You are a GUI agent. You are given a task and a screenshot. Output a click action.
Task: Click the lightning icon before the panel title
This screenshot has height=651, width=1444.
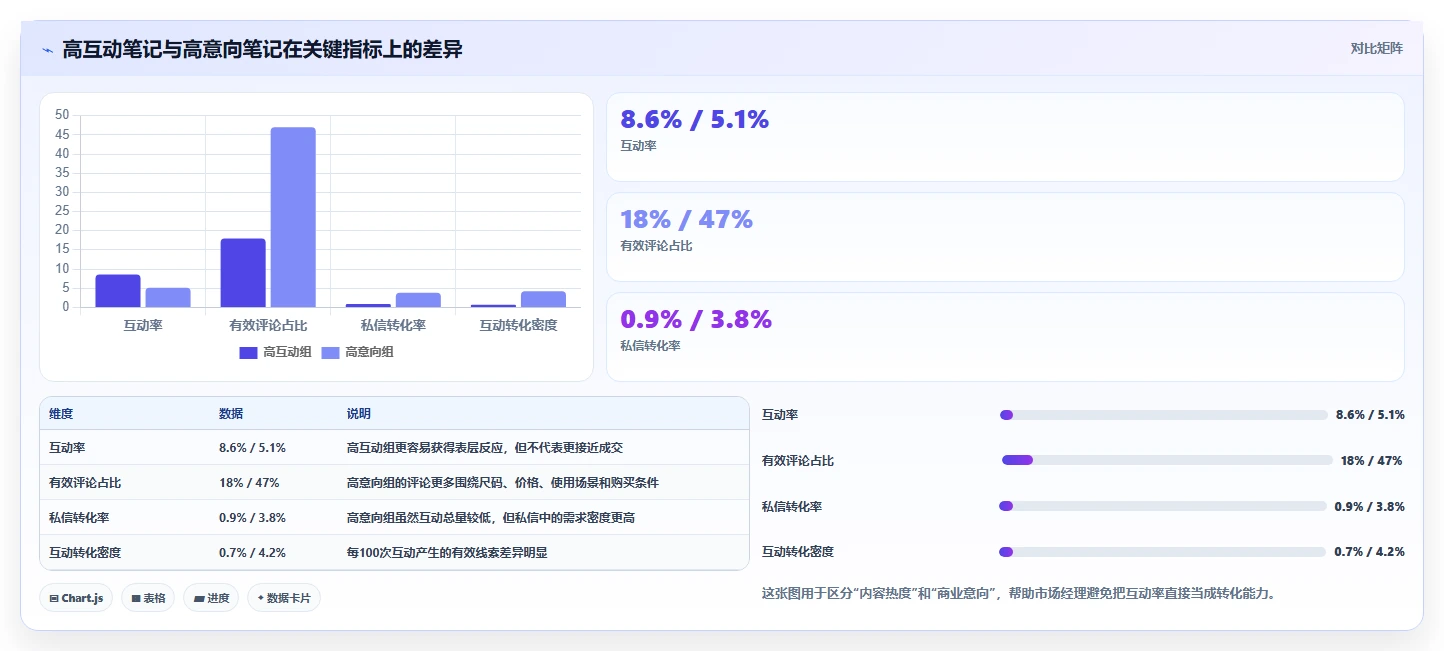click(47, 50)
